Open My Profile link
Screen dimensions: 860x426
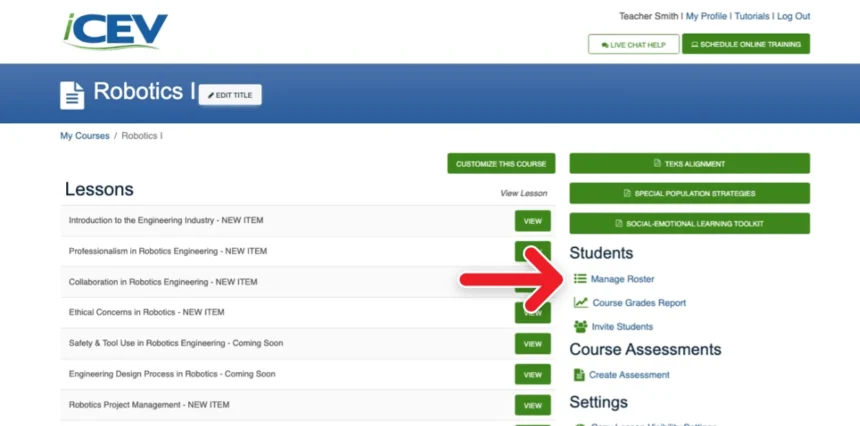coord(706,17)
